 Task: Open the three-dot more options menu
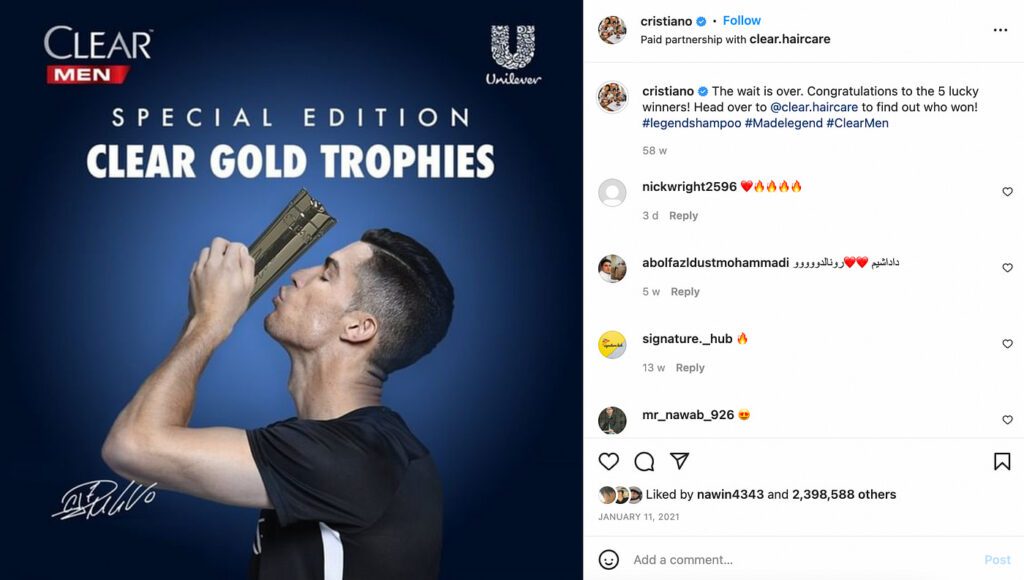tap(1000, 30)
